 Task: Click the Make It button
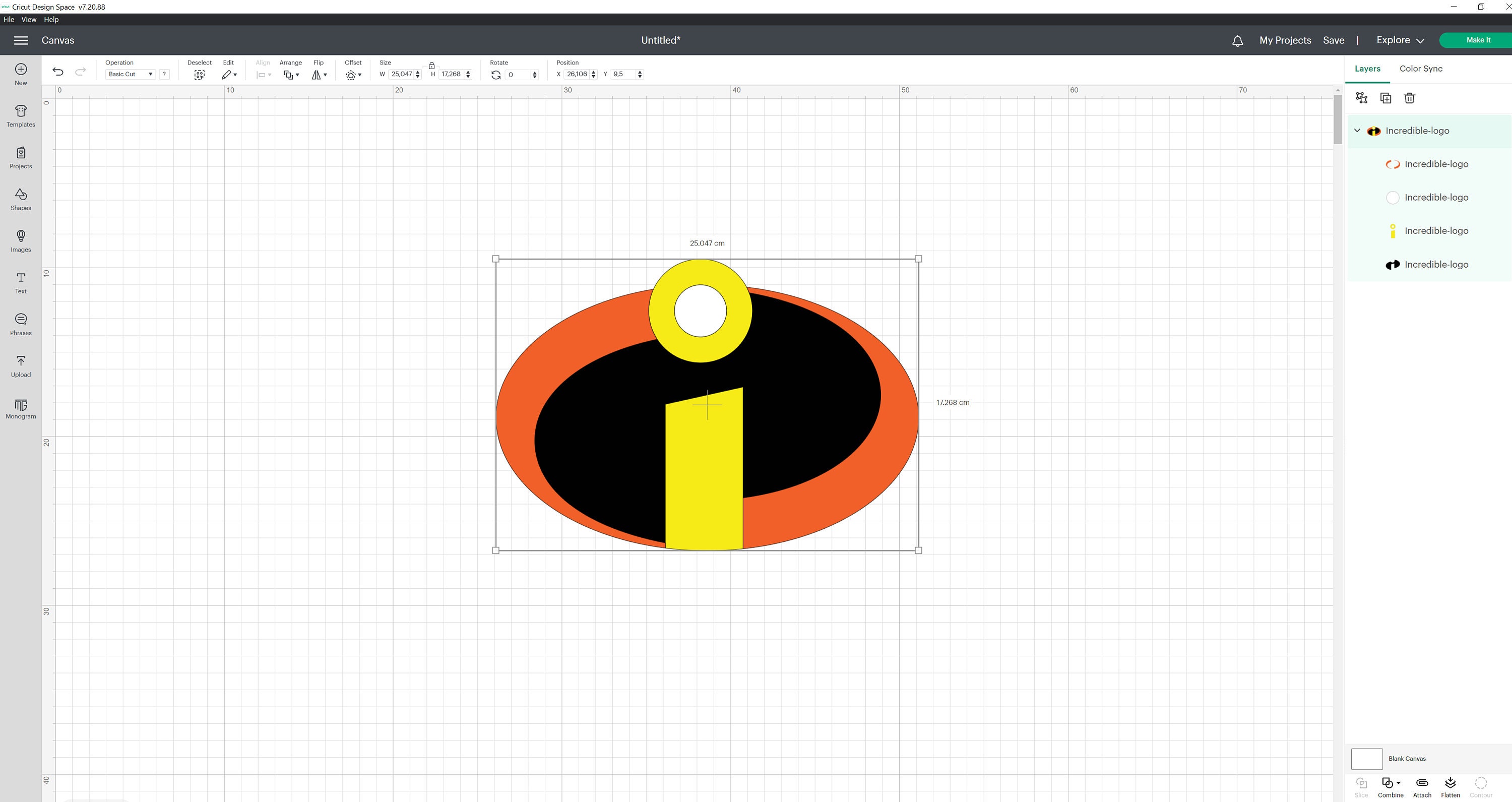click(1478, 40)
